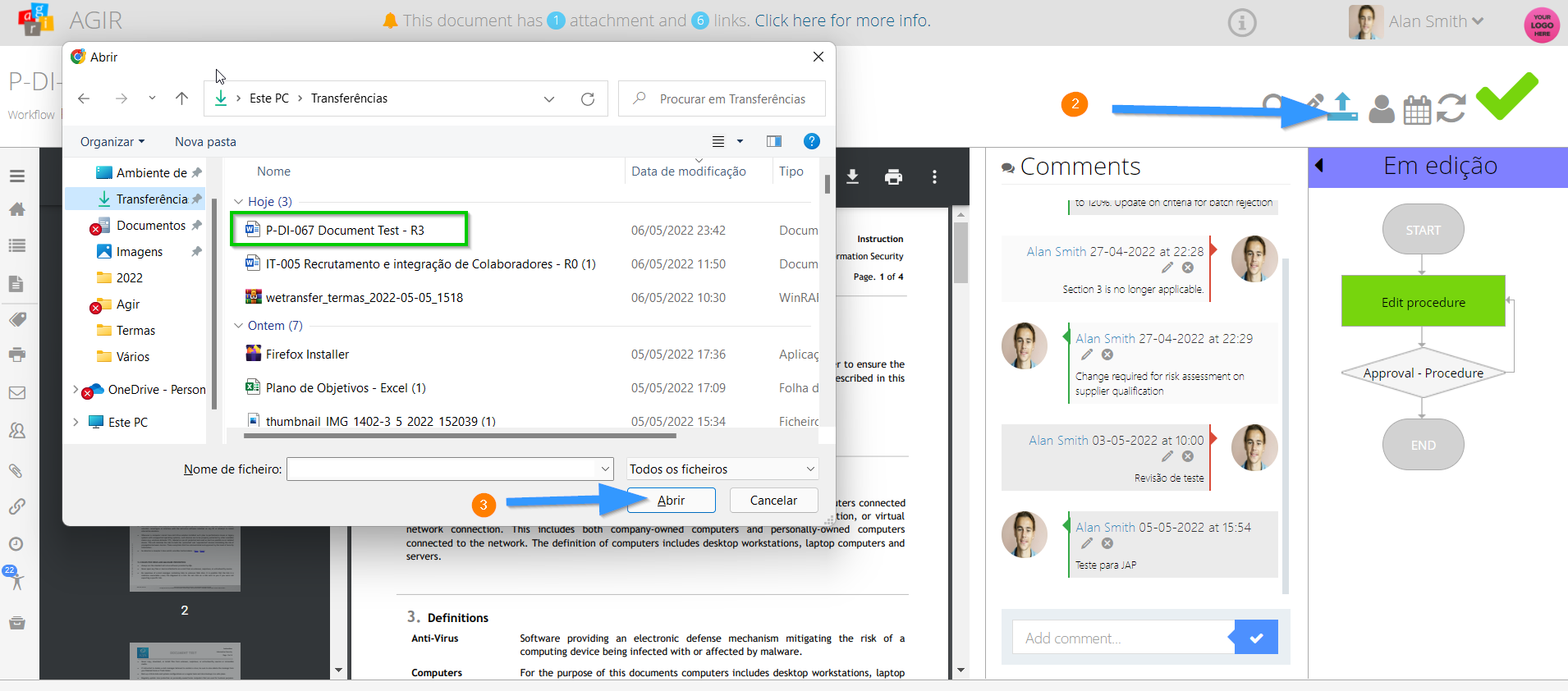Viewport: 1568px width, 691px height.
Task: Click the tags icon in left sidebar
Action: point(17,319)
